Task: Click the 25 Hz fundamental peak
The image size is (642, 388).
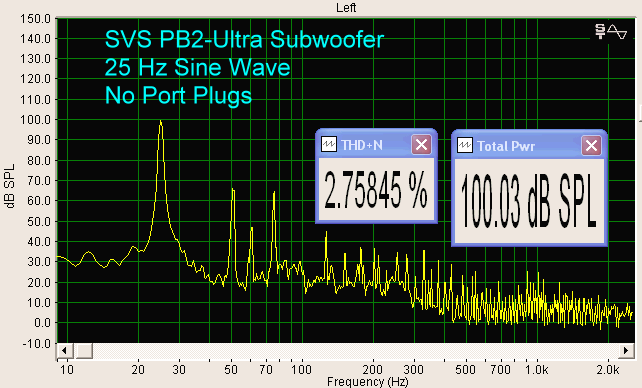Action: click(x=160, y=122)
